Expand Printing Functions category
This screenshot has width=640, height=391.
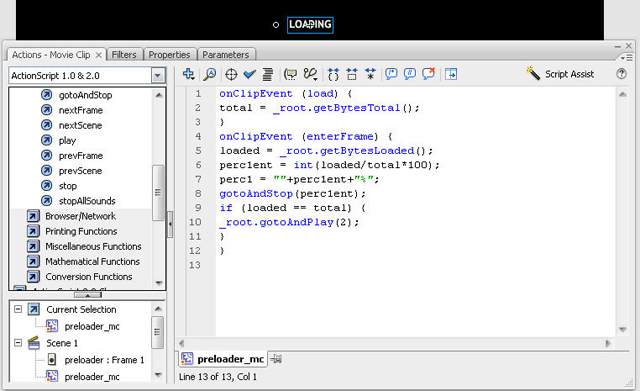click(x=81, y=231)
